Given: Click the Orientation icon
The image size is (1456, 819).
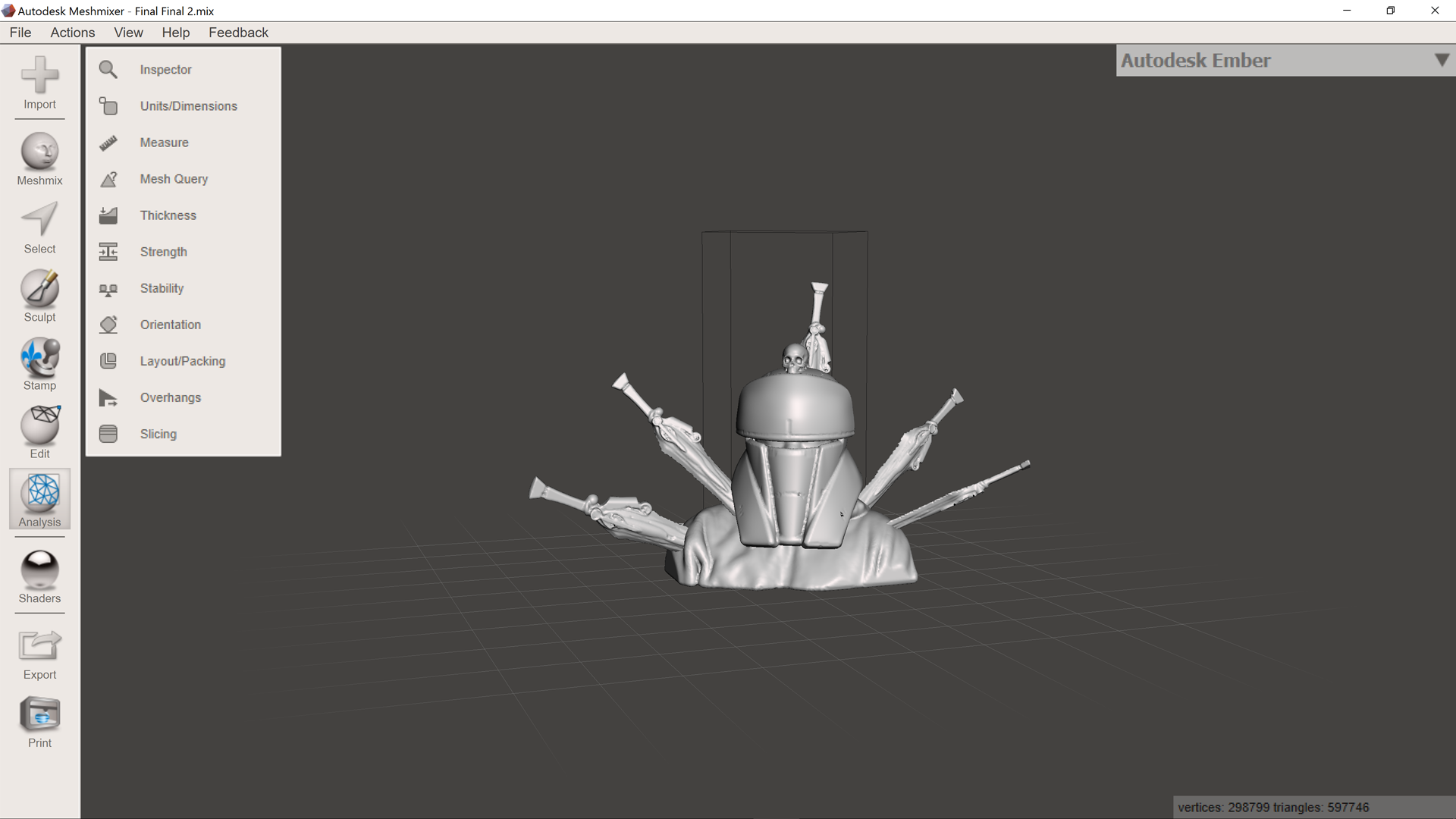Looking at the screenshot, I should tap(108, 325).
